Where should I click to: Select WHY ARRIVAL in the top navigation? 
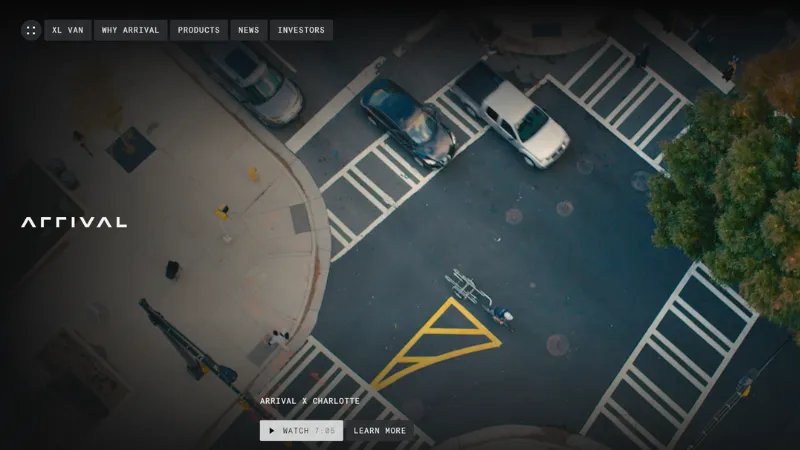[130, 30]
